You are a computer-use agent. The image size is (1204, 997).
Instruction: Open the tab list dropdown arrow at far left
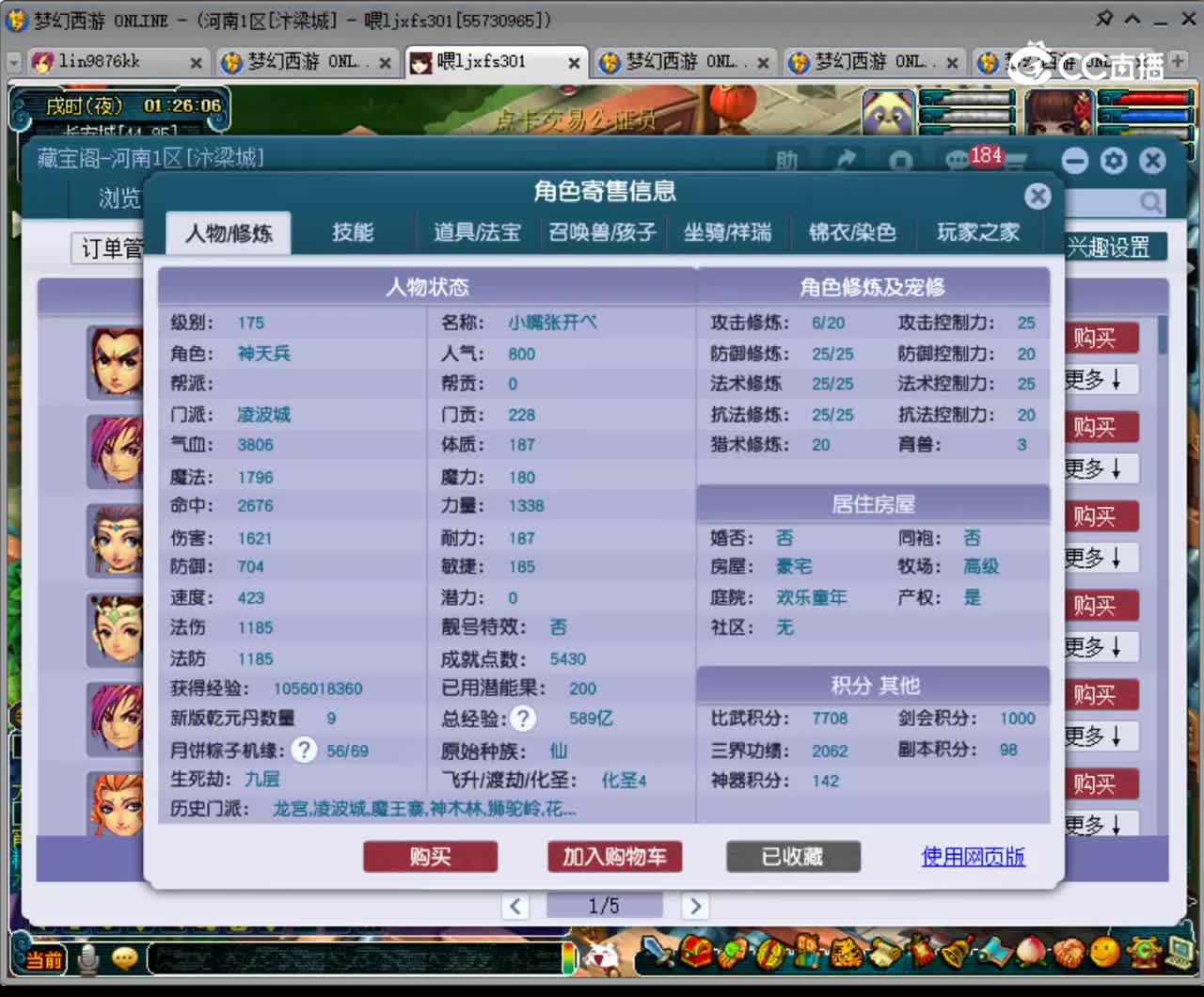[14, 62]
